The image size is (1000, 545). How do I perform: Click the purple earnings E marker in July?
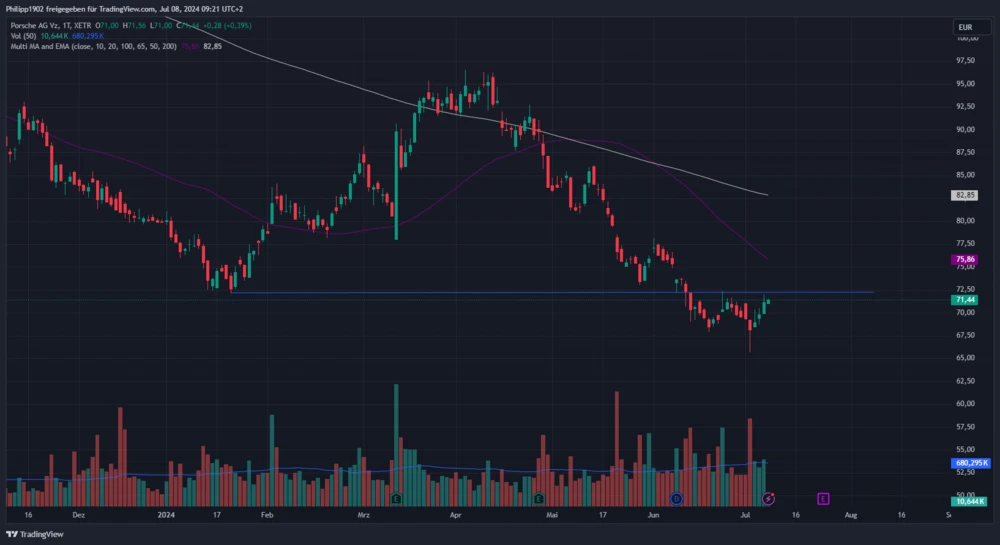pos(823,497)
